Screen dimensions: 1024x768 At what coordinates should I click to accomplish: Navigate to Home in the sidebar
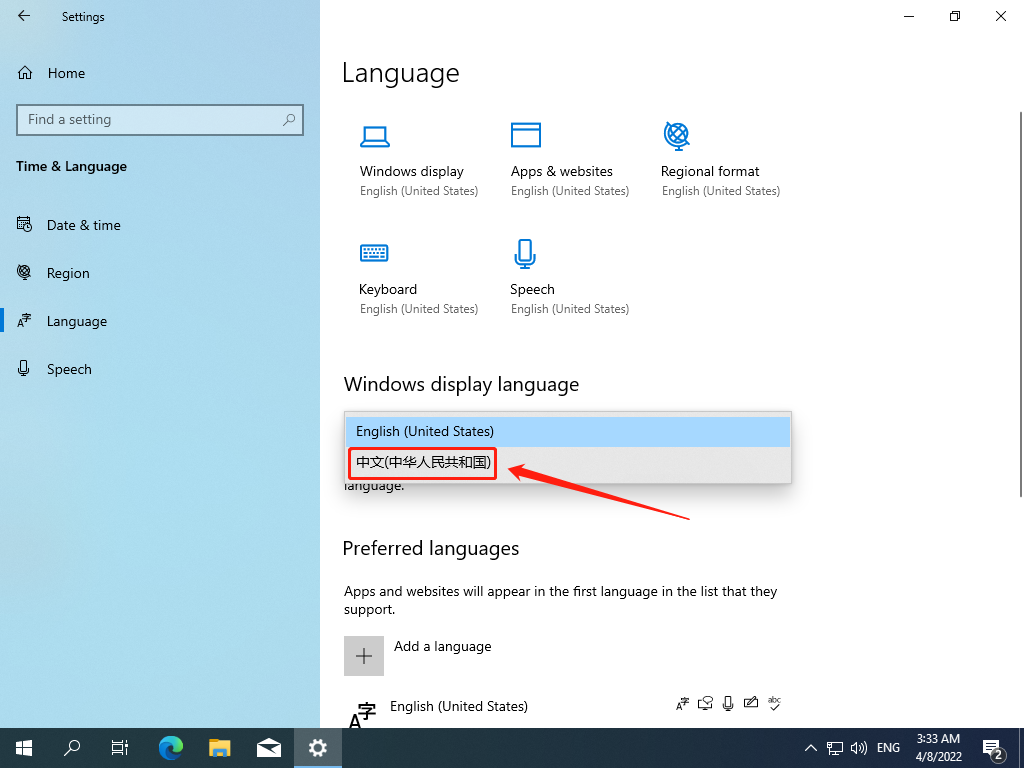click(66, 72)
